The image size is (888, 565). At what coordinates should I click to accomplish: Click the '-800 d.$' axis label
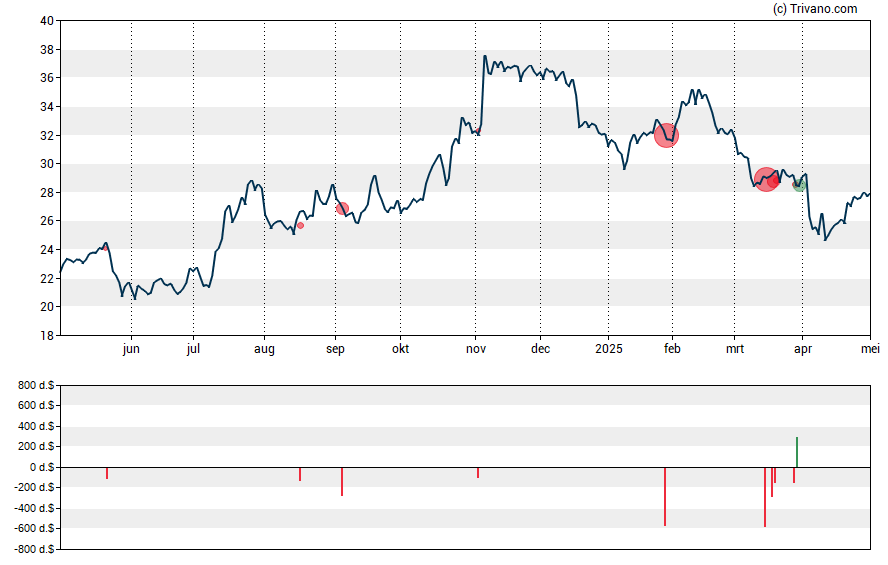[34, 549]
